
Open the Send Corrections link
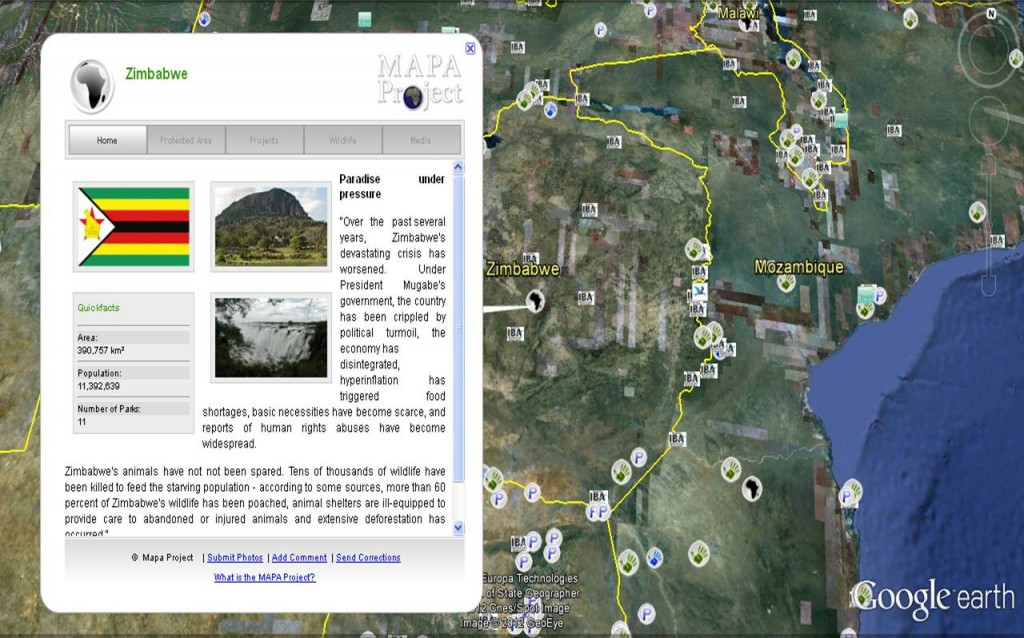tap(368, 558)
